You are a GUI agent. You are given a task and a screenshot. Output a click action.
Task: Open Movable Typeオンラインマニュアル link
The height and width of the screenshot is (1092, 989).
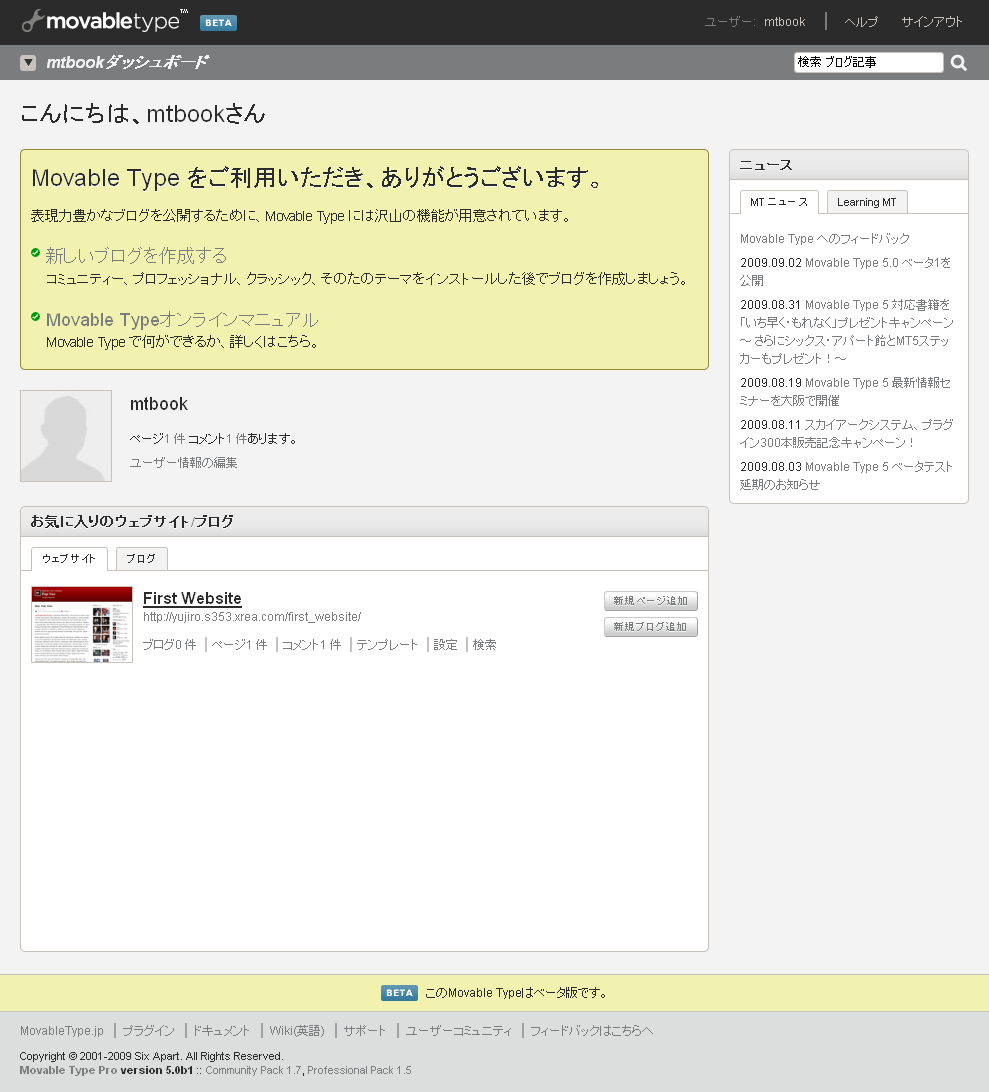[x=182, y=320]
